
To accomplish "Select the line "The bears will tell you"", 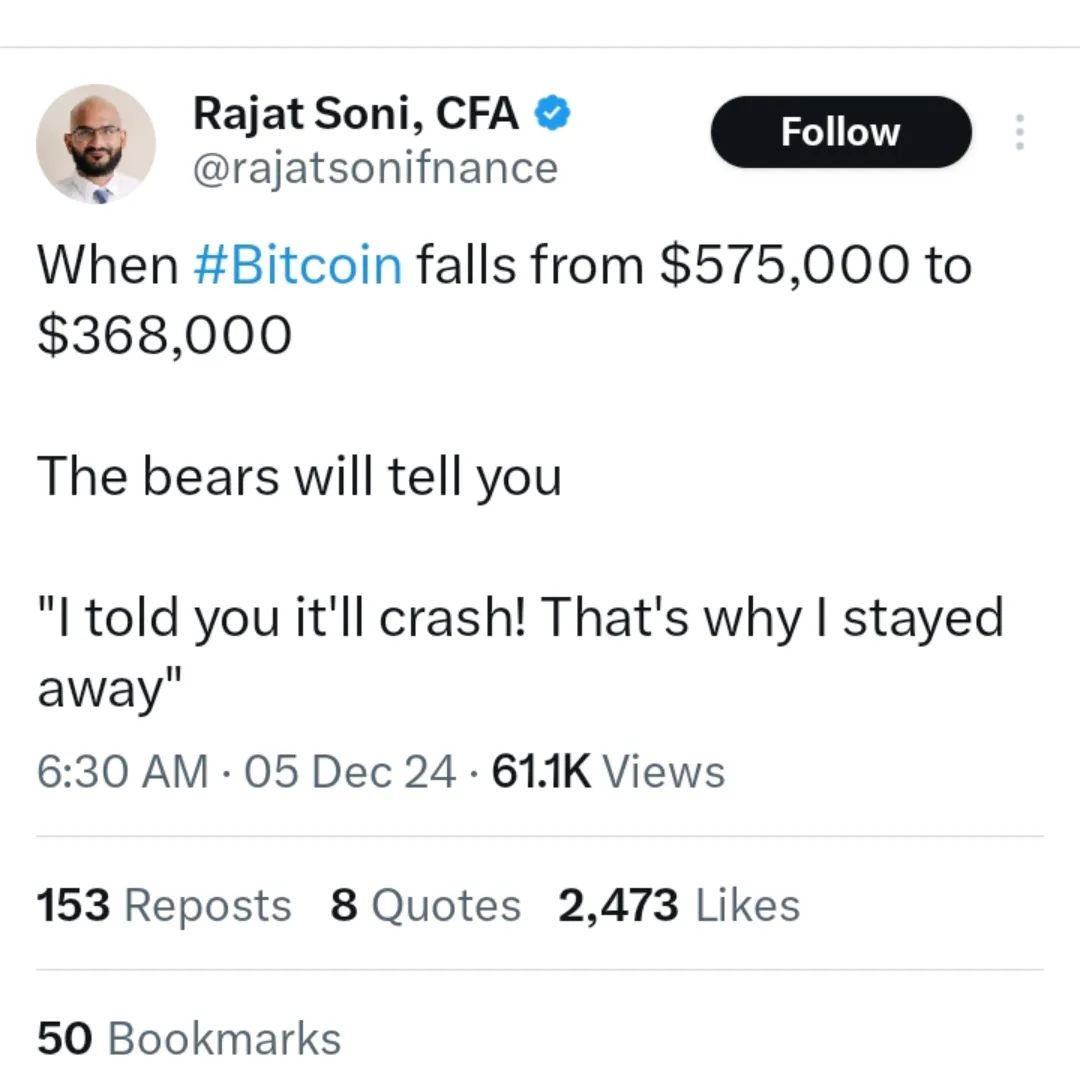I will coord(300,477).
